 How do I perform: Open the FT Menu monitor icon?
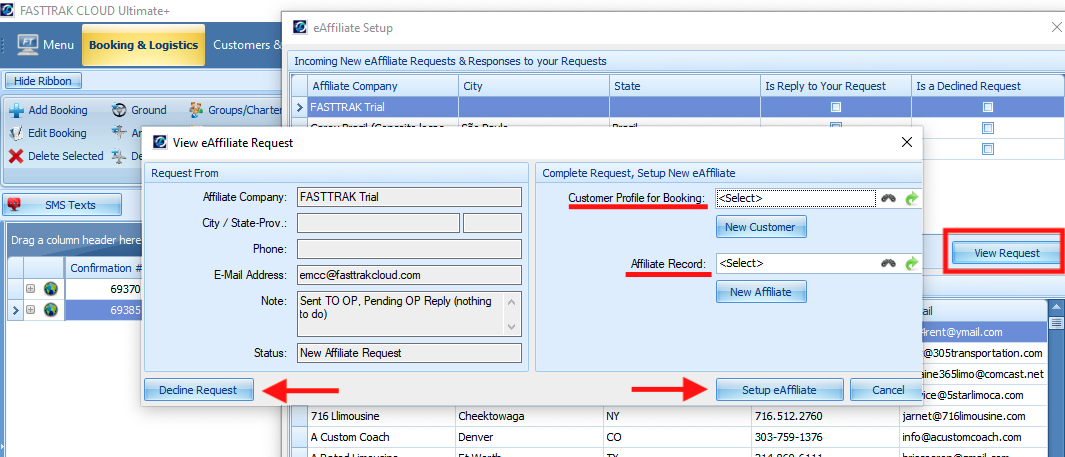[26, 45]
